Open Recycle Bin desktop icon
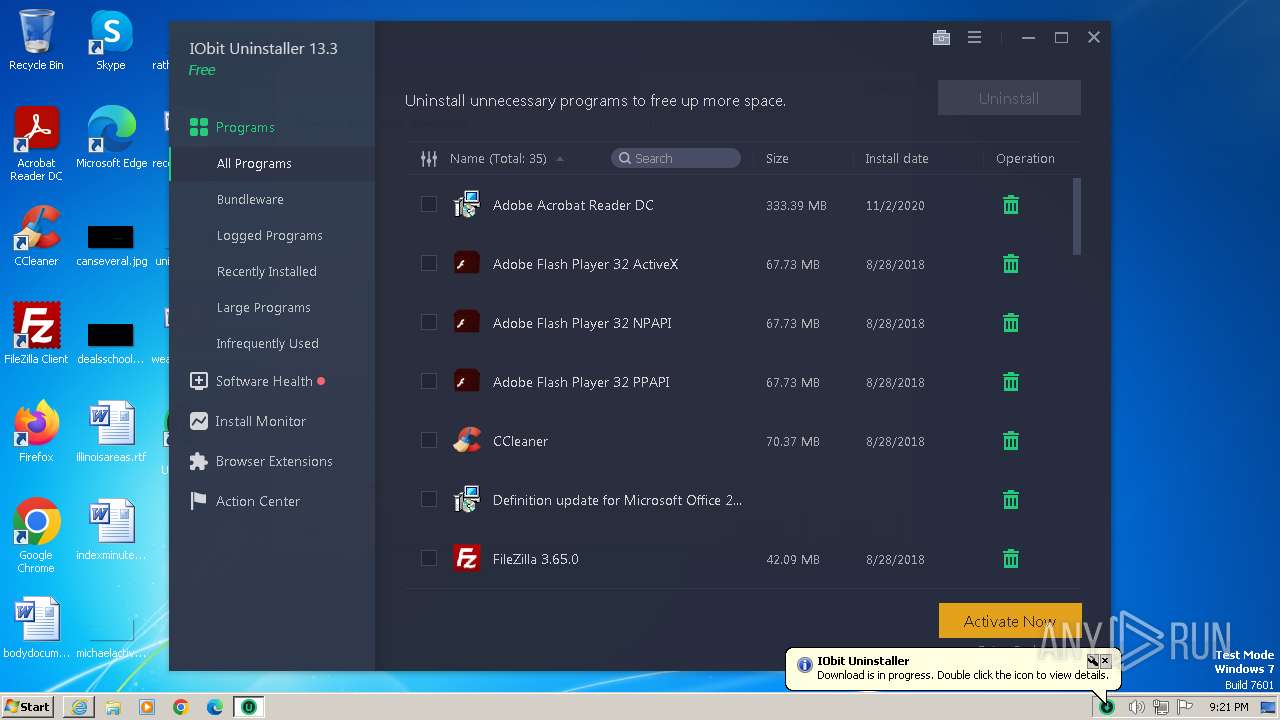Image resolution: width=1280 pixels, height=720 pixels. [x=36, y=40]
